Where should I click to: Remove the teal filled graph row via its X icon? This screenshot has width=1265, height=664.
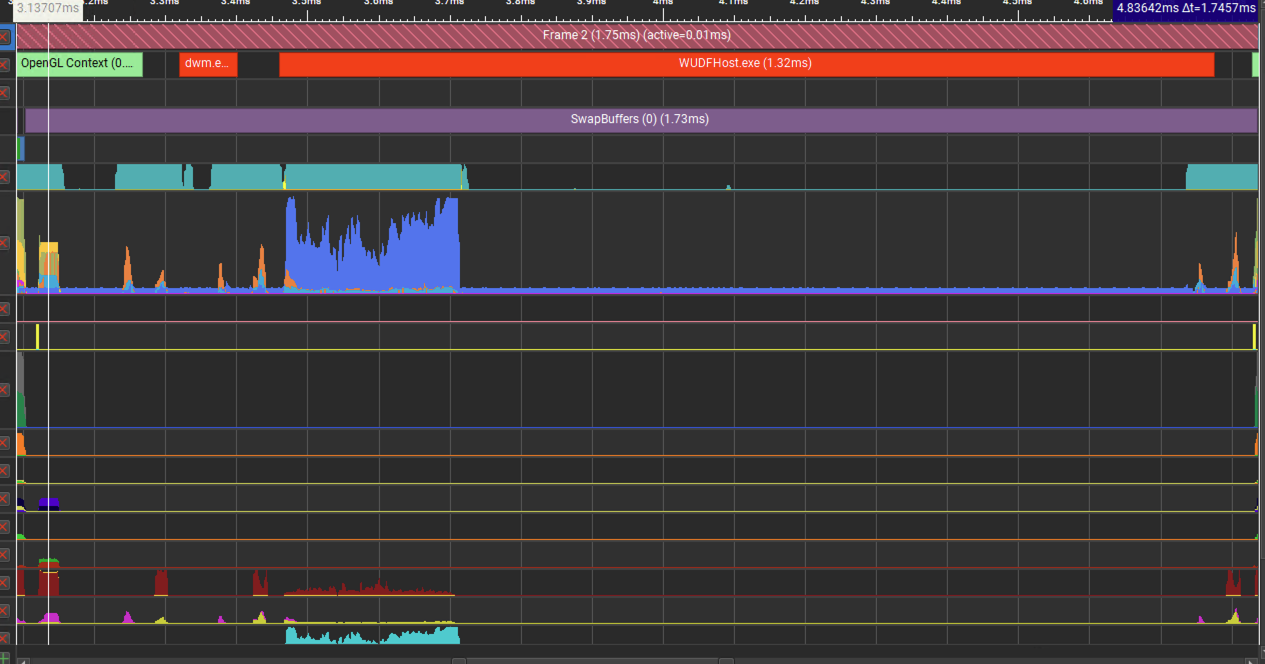[5, 177]
